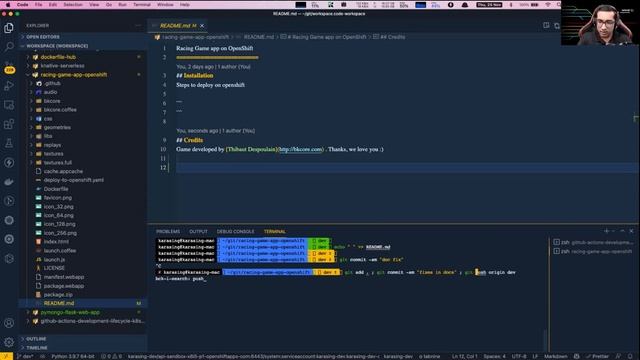Click the UTF-8 encoding status item
Screen dimensions: 640x360
[x=519, y=356]
